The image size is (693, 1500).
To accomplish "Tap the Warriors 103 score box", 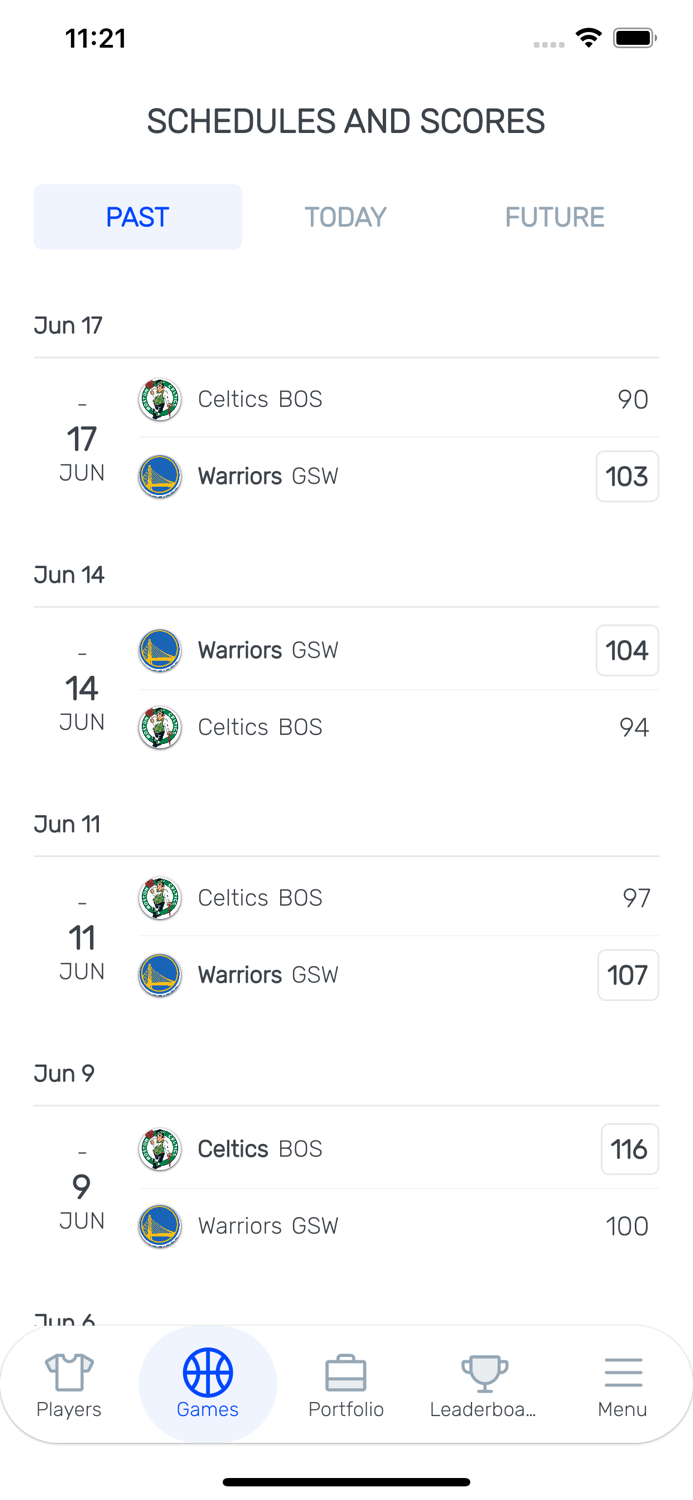I will 627,477.
